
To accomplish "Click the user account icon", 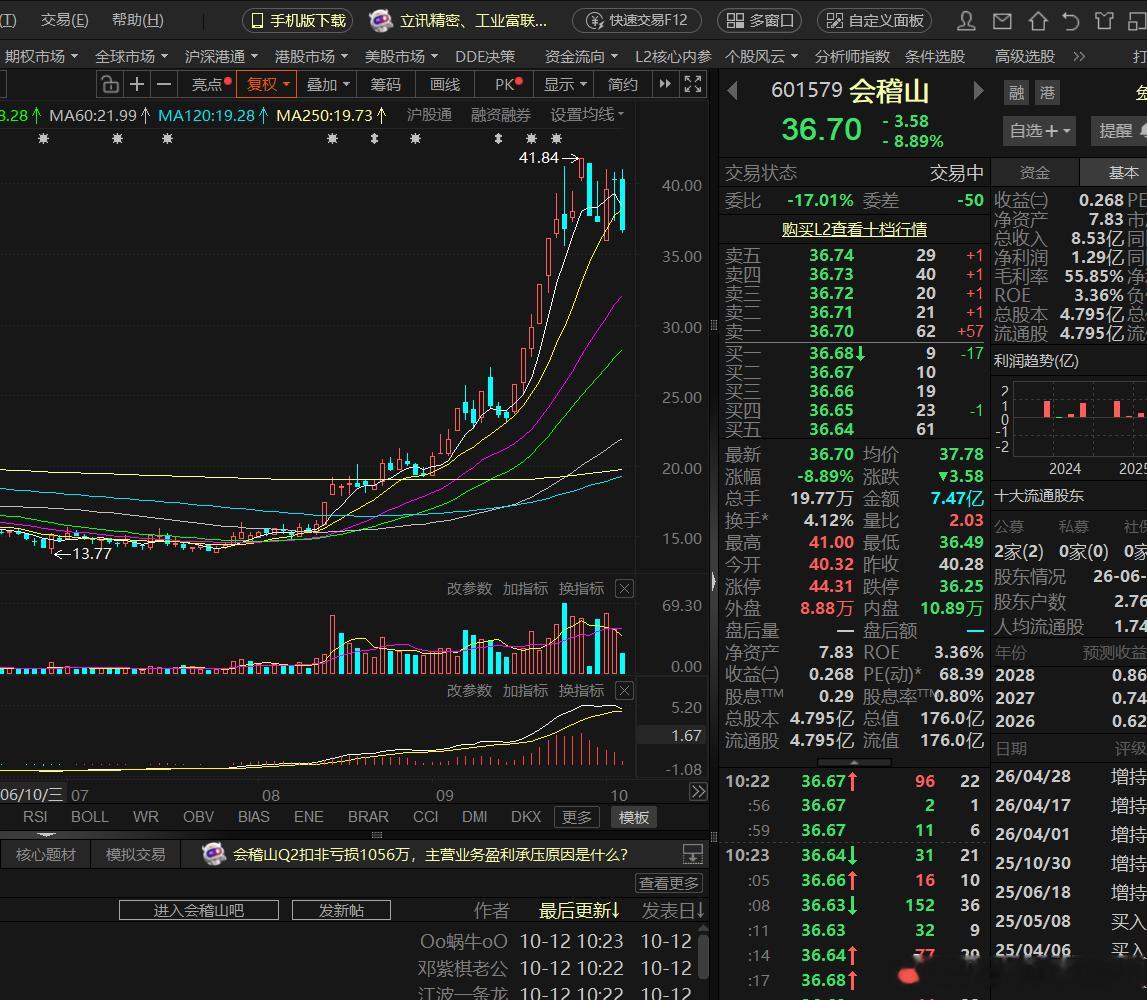I will click(966, 20).
